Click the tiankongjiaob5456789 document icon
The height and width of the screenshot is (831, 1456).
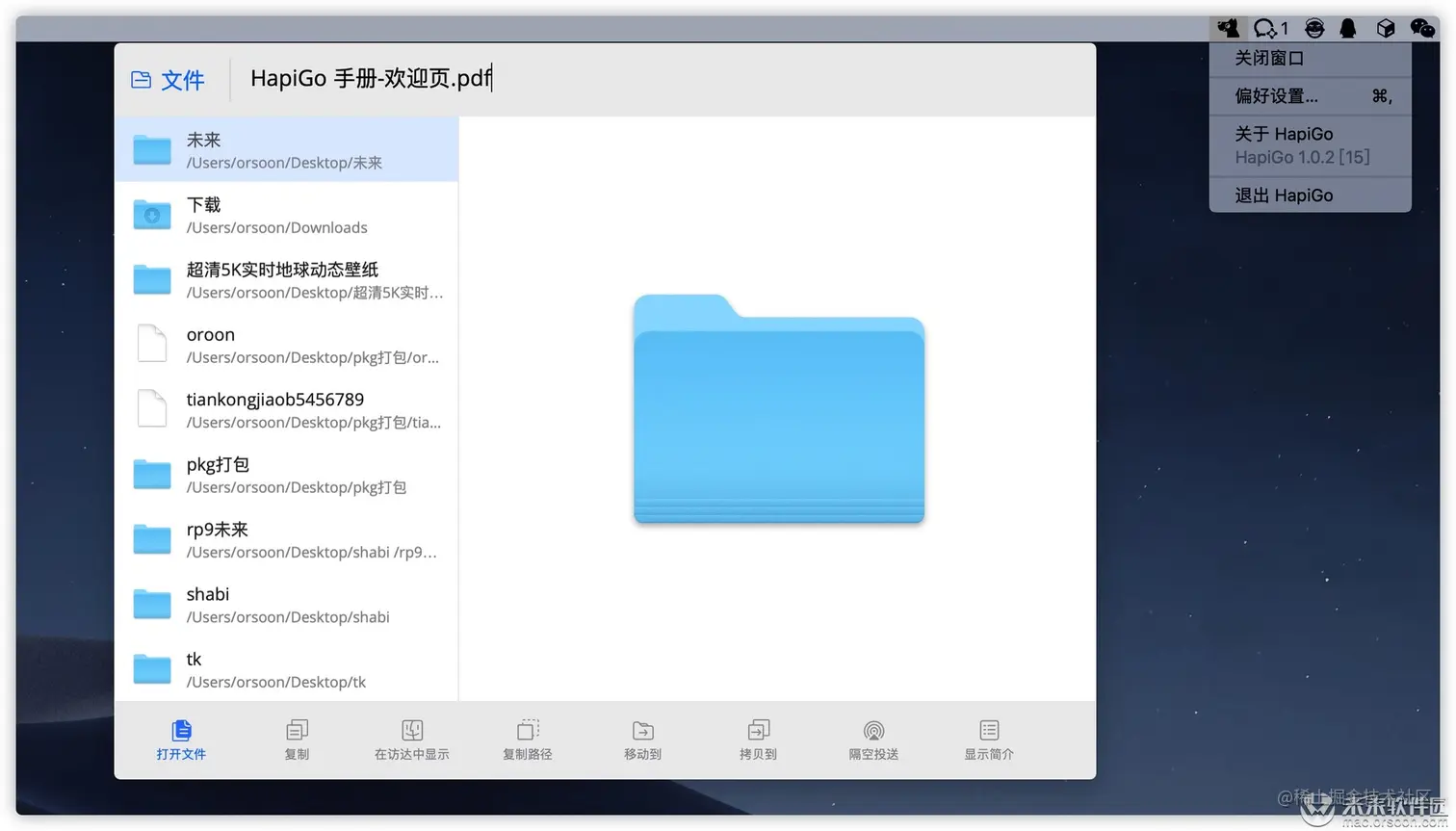(152, 408)
